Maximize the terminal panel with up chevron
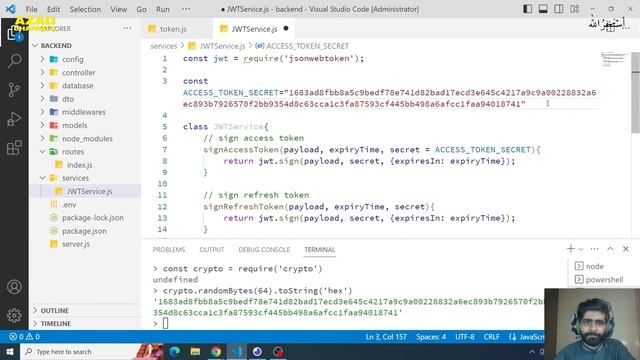Screen dimensions: 640x360 coord(610,249)
